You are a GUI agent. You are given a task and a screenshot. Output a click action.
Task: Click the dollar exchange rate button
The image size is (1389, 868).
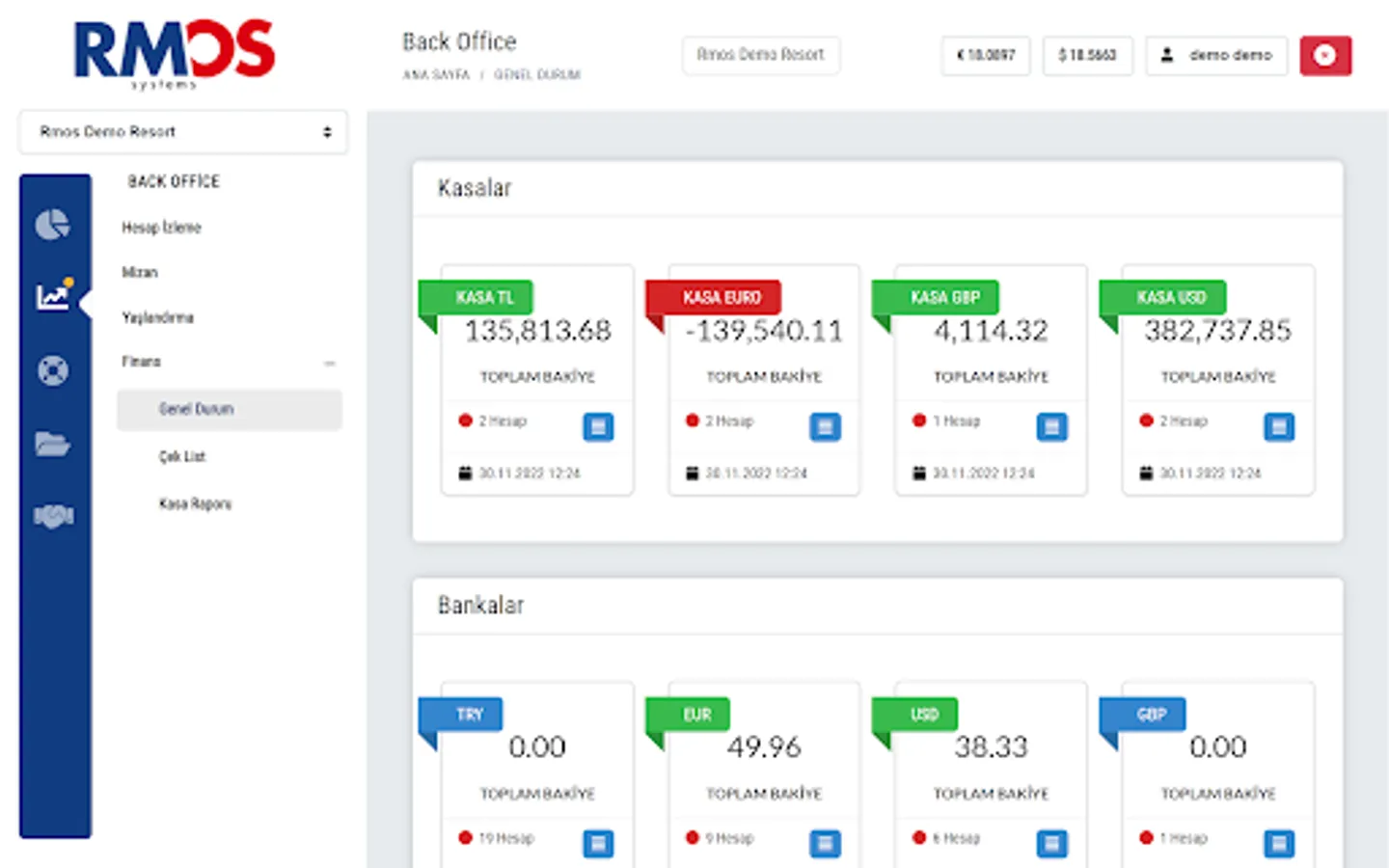coord(1087,55)
